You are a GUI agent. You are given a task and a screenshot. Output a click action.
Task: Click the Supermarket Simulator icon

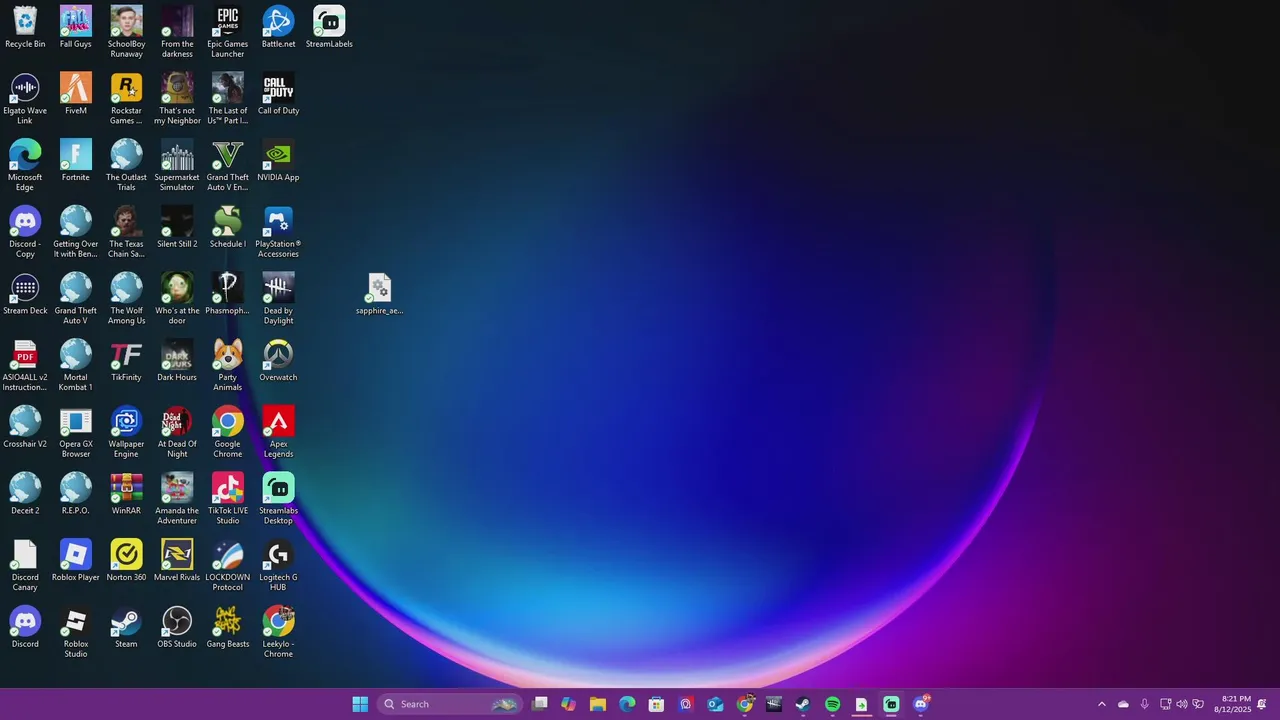(x=177, y=166)
